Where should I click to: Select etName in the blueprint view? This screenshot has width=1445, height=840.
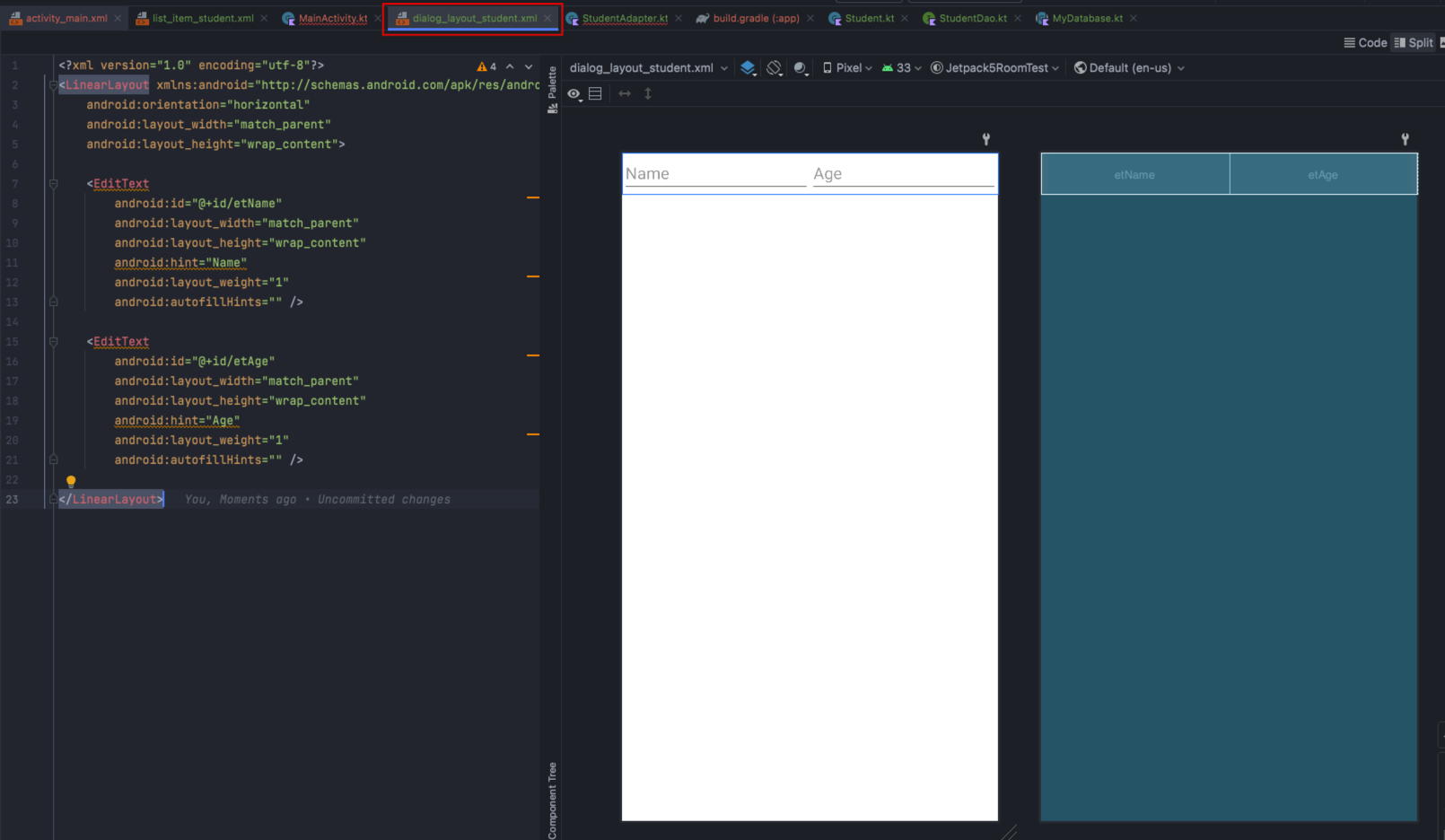[1135, 174]
